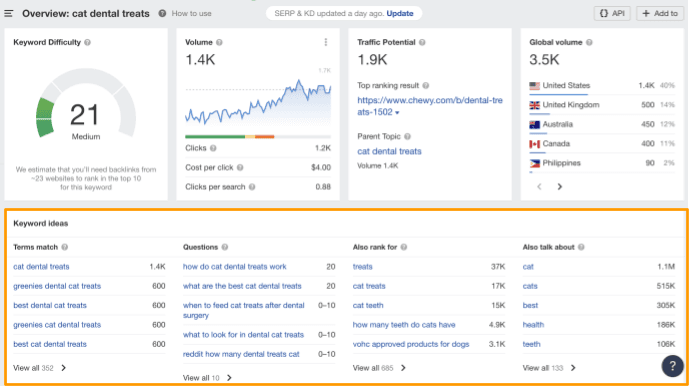Go to next countries page arrow

(x=559, y=187)
